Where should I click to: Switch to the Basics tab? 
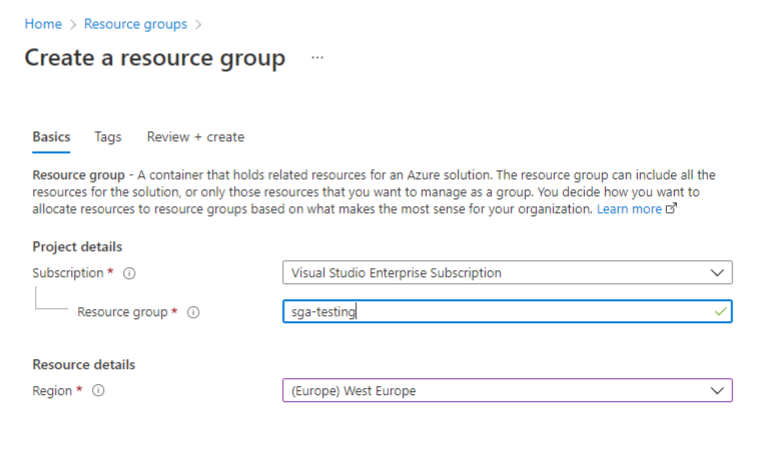point(51,137)
